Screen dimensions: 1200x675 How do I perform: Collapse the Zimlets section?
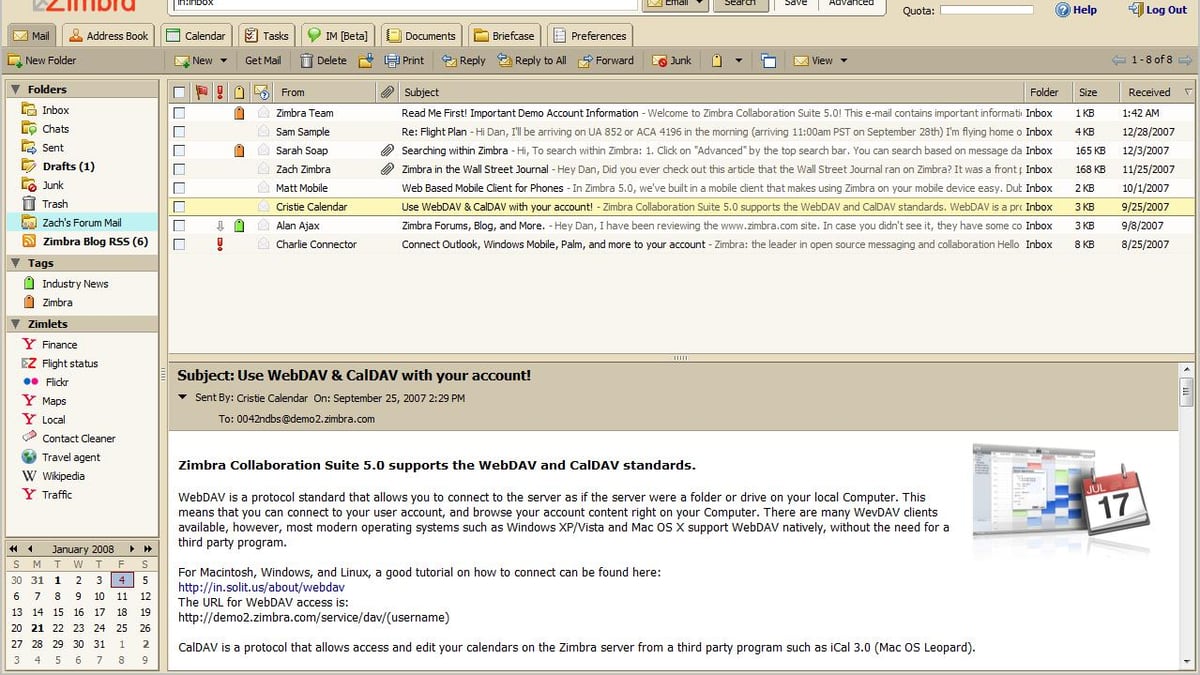pos(16,324)
